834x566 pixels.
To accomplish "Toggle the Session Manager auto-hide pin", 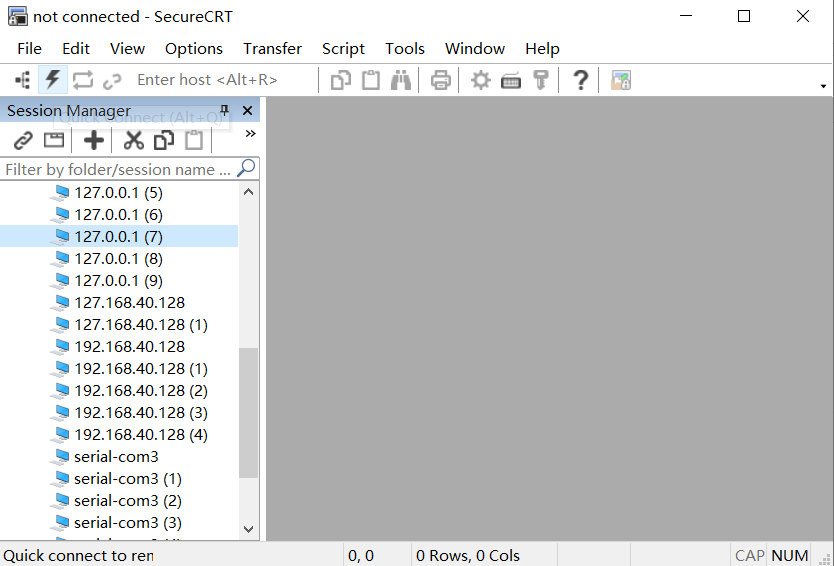I will tap(224, 110).
